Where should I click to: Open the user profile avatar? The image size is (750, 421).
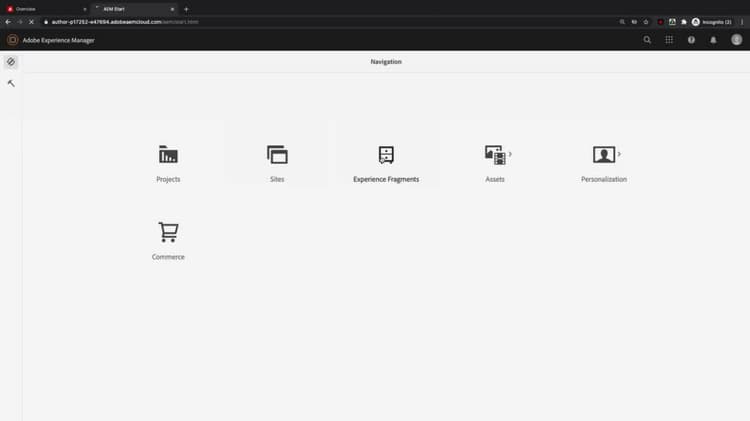pyautogui.click(x=737, y=40)
